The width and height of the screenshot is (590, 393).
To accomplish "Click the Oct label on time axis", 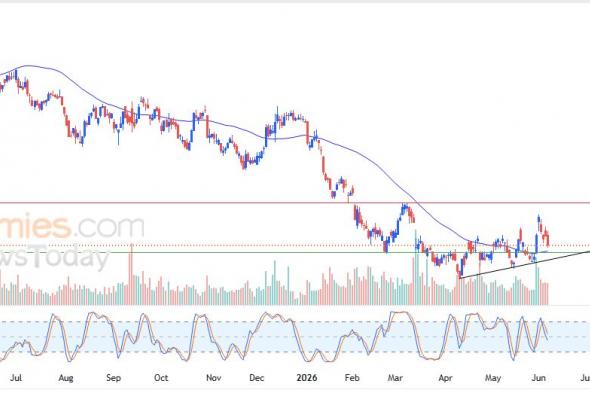I will [161, 378].
